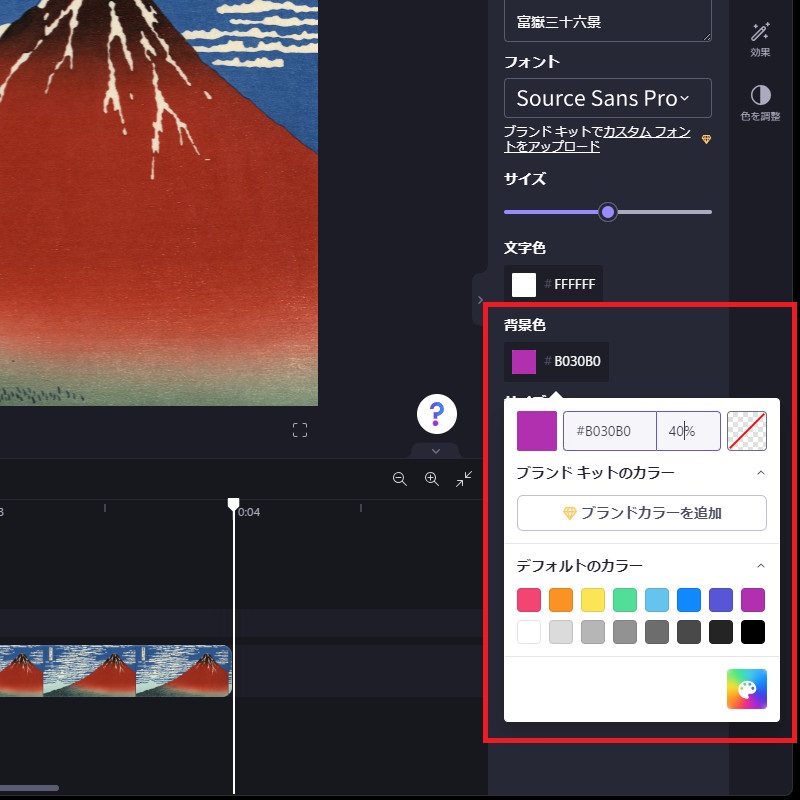Select the indigo default color
Image resolution: width=800 pixels, height=800 pixels.
(x=721, y=600)
